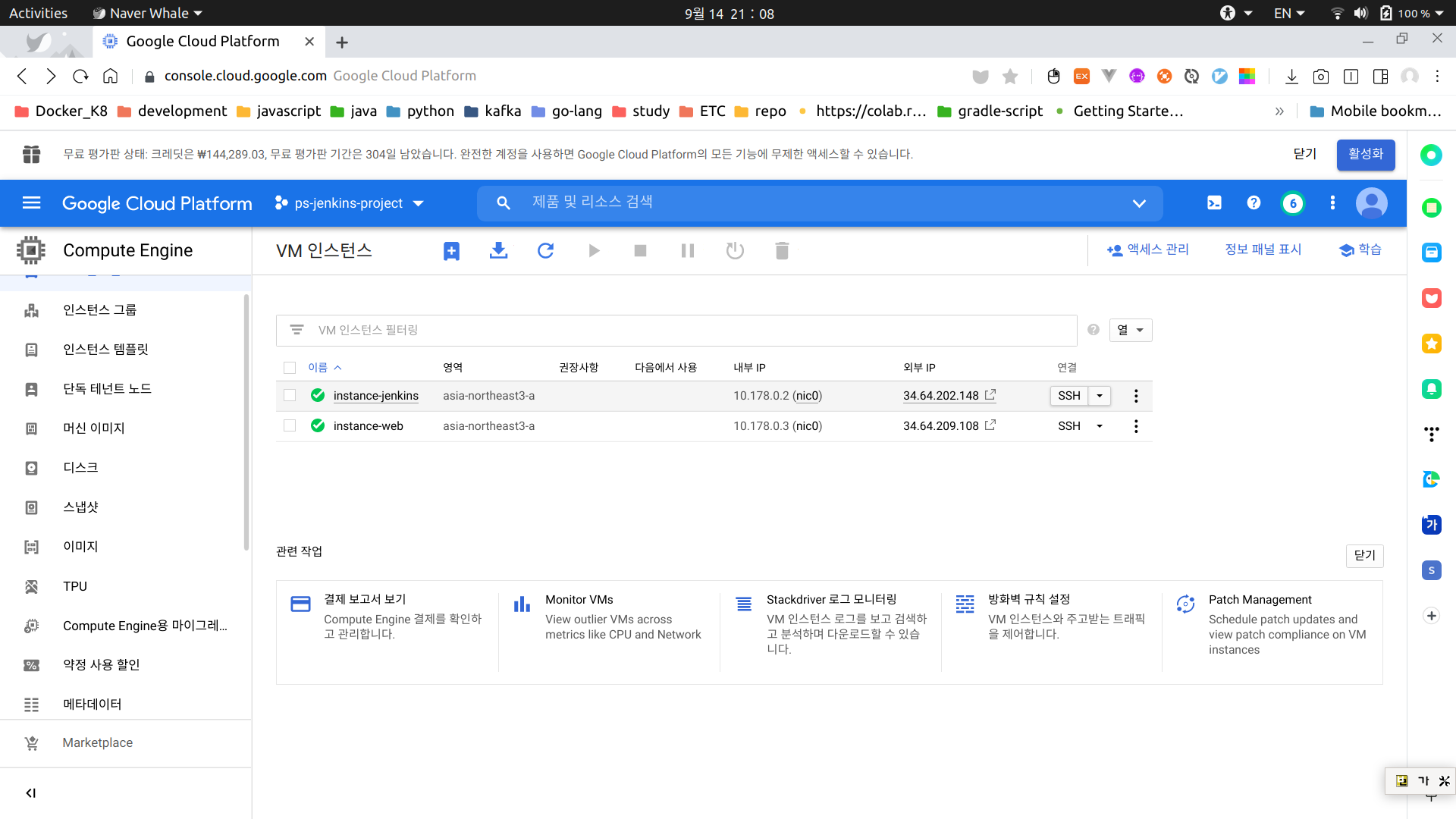The width and height of the screenshot is (1456, 819).
Task: Open 인스턴스 템플릿 in the sidebar
Action: 105,350
